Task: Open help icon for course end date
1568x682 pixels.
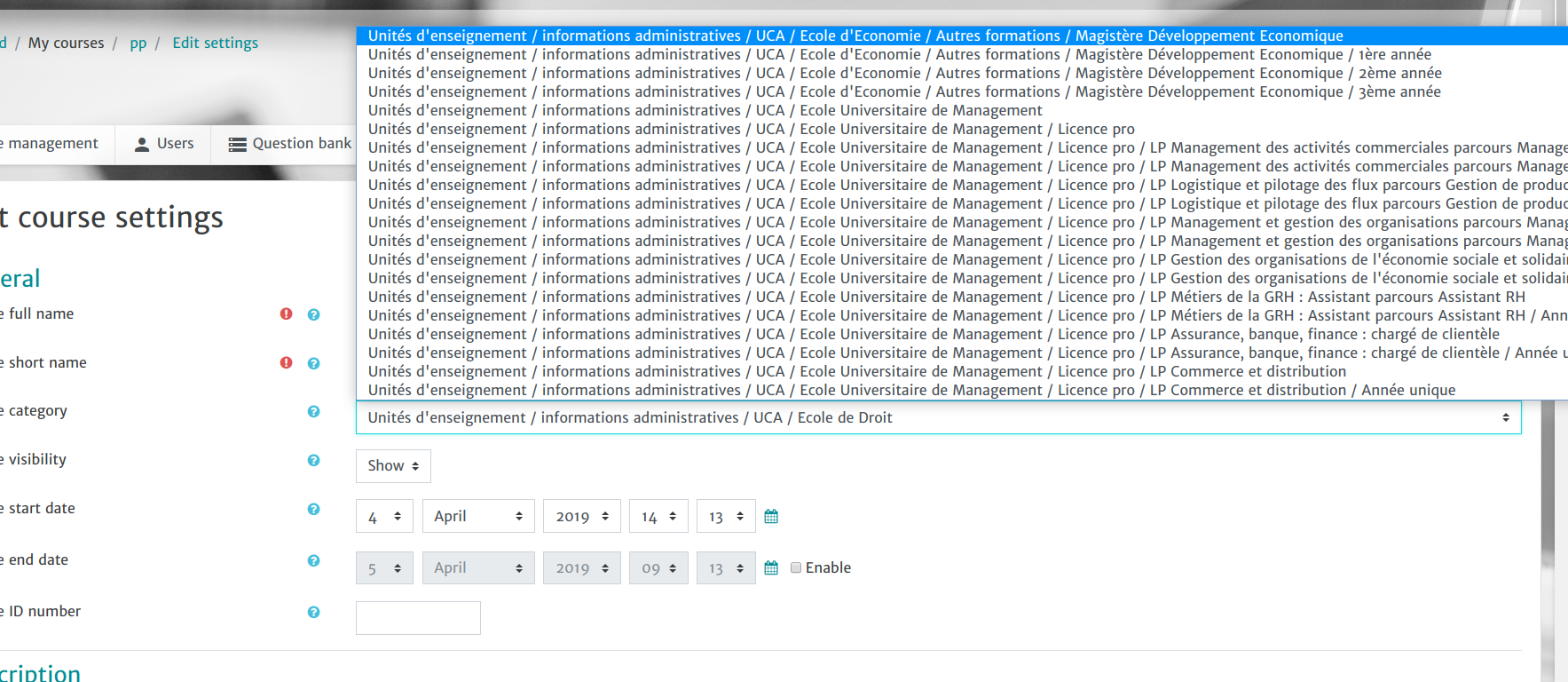Action: click(x=313, y=560)
